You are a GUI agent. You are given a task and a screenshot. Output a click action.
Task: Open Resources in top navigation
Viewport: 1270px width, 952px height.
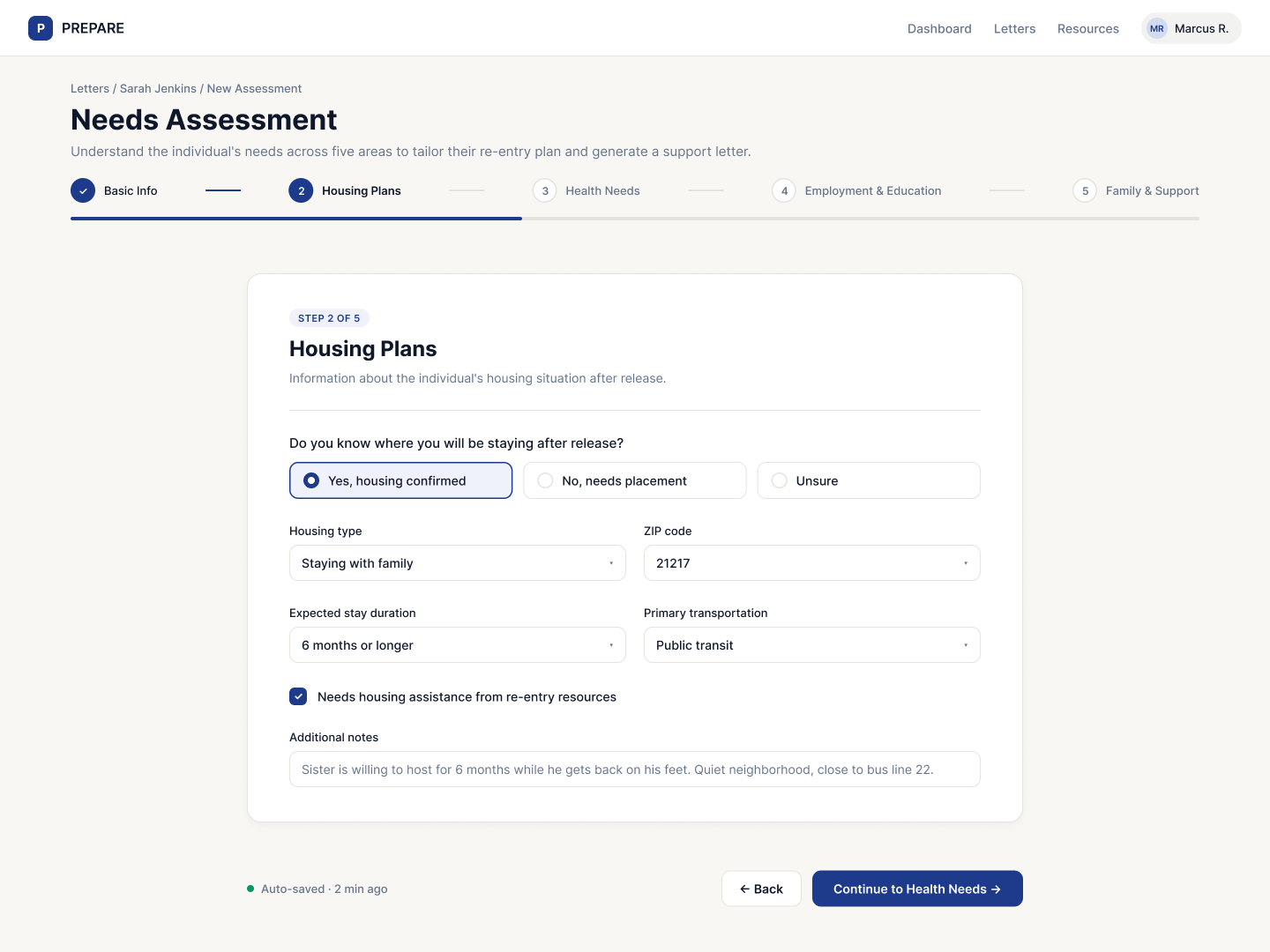[1088, 28]
